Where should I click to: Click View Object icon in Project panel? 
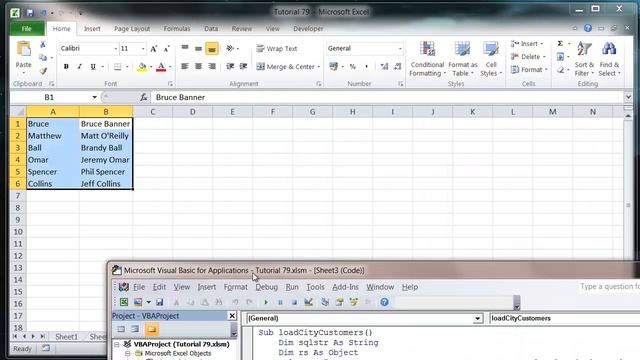click(x=135, y=329)
